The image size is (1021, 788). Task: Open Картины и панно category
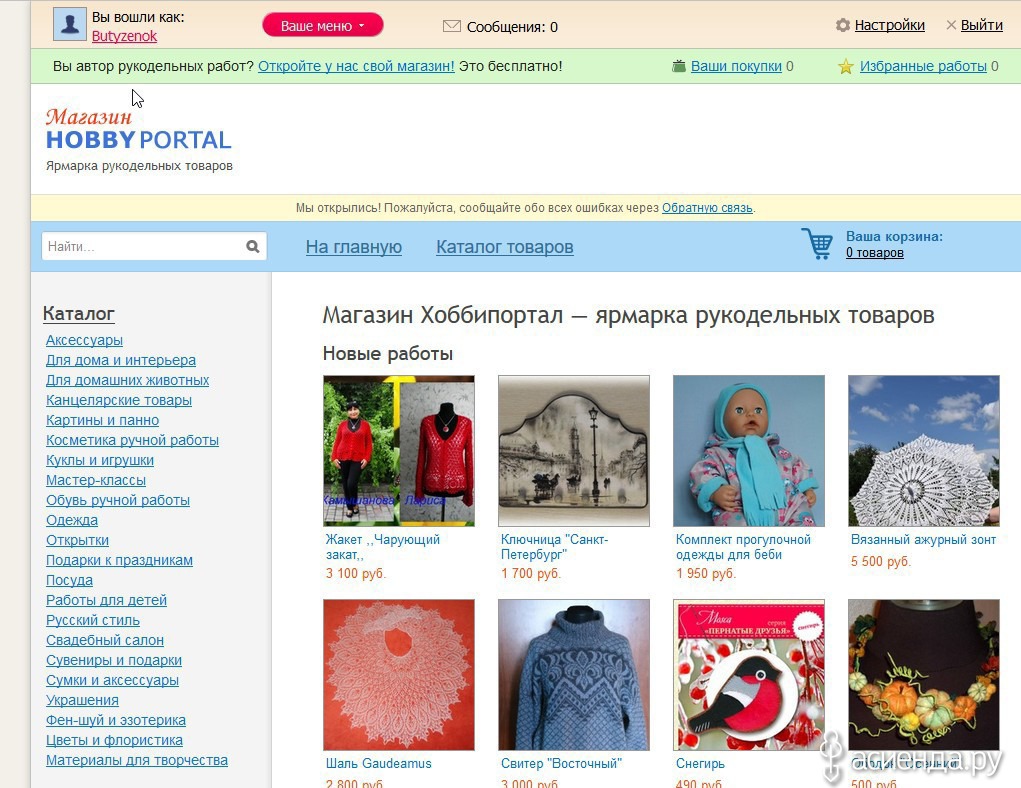point(102,420)
